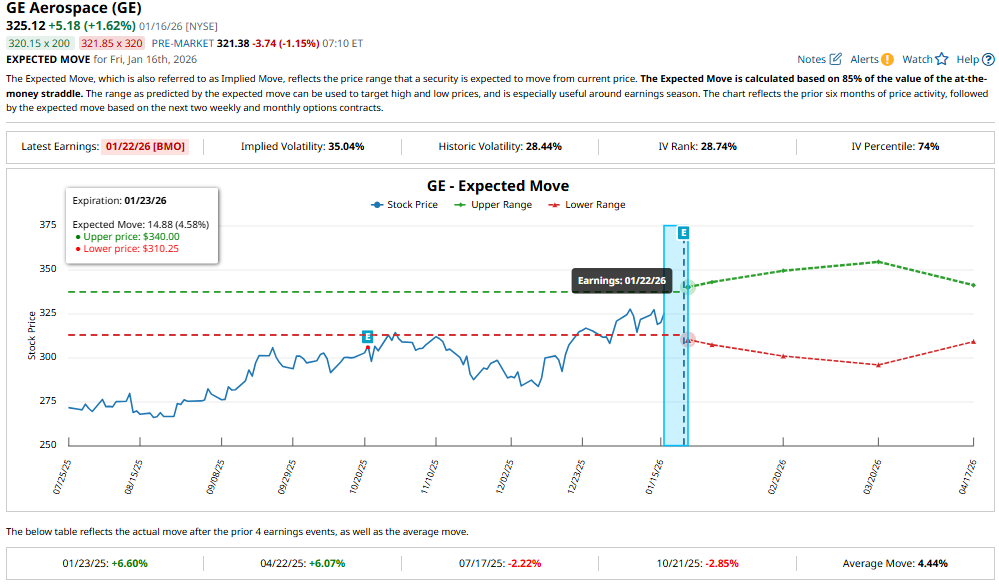Click the red ask box 321.85 x 320

tap(112, 43)
